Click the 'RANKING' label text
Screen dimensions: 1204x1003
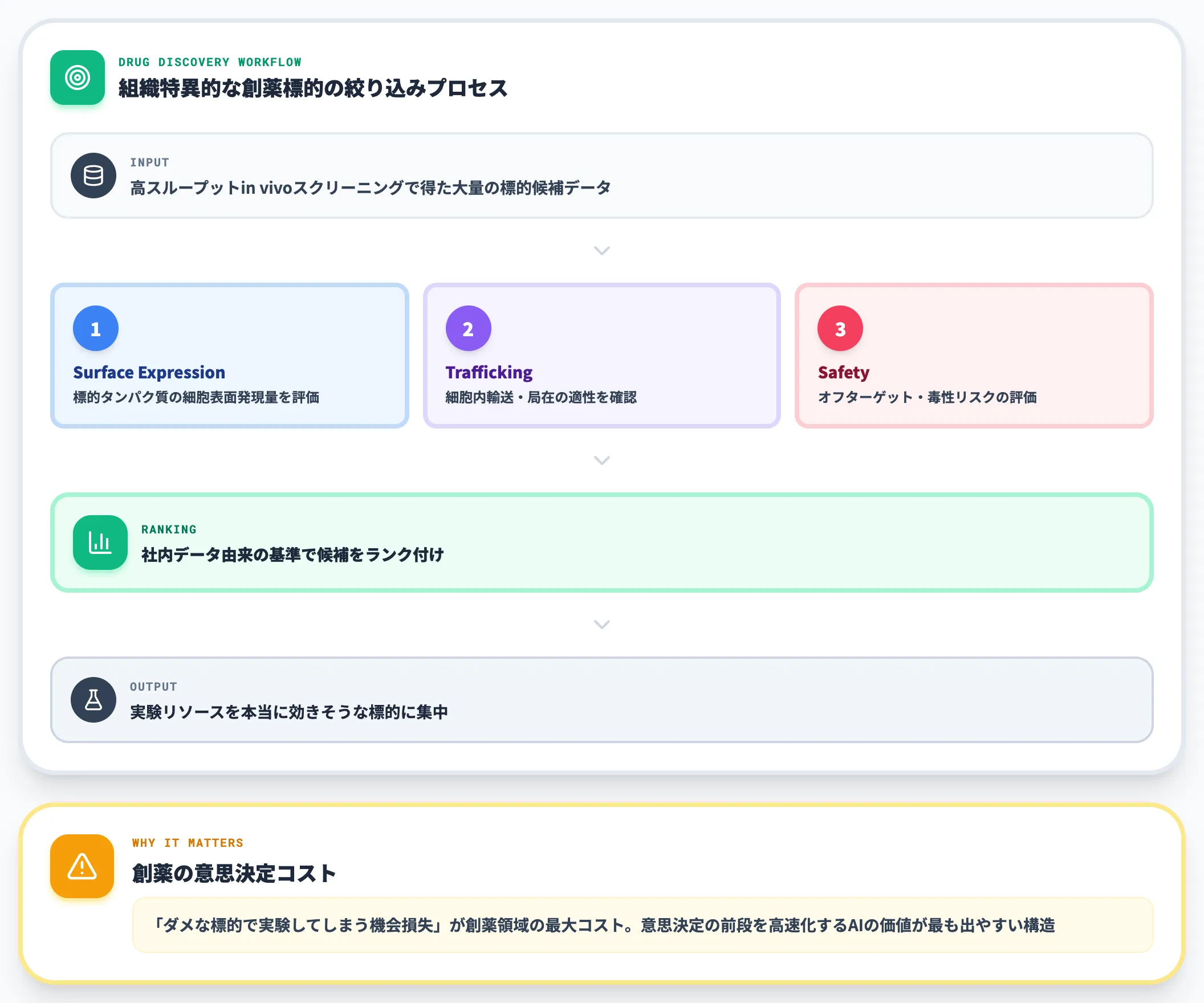(x=169, y=529)
